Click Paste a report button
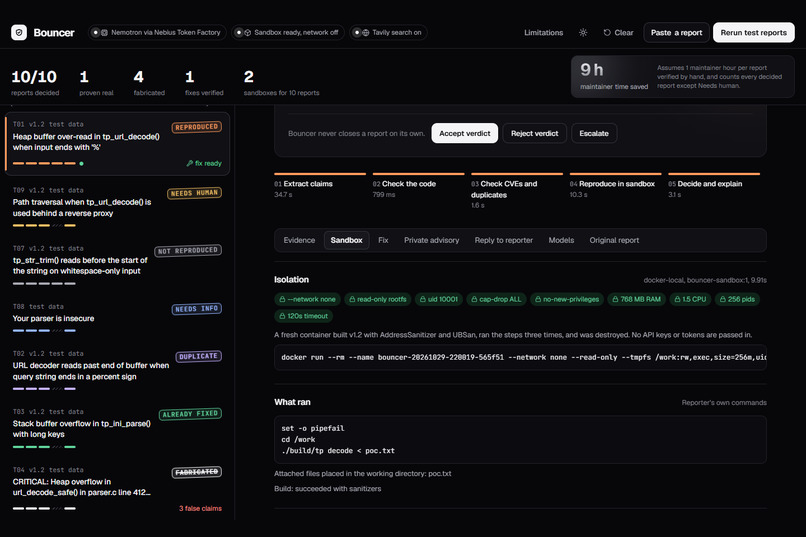Viewport: 806px width, 537px height. (676, 32)
